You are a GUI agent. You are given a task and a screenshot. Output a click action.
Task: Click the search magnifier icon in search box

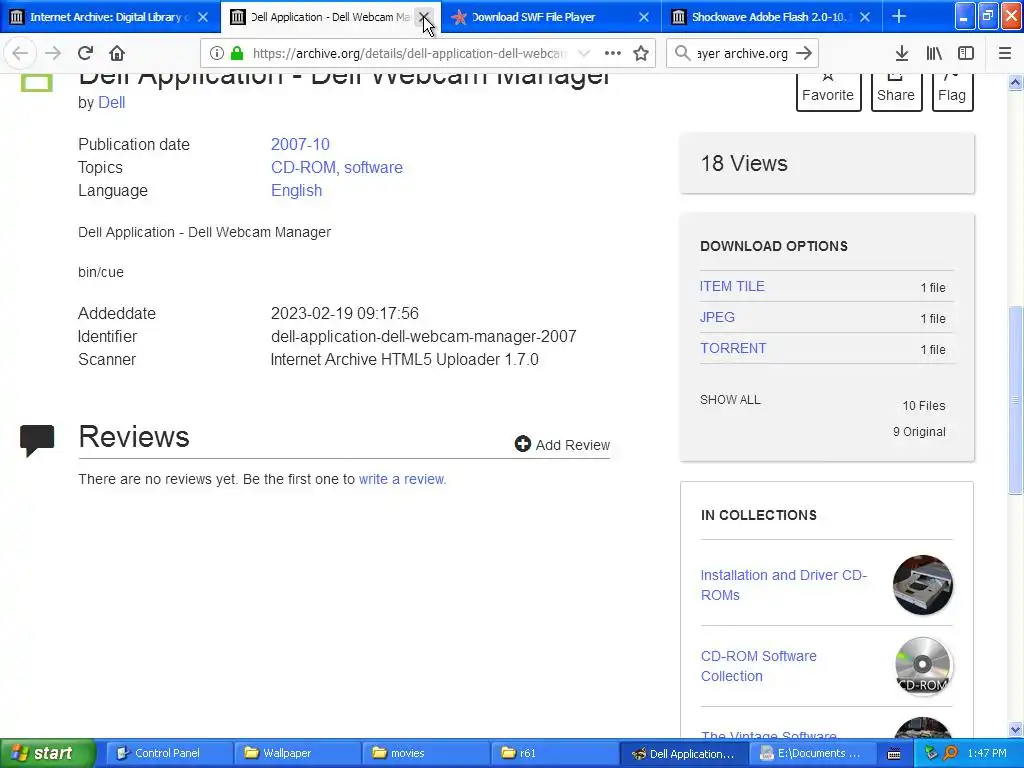pos(682,53)
